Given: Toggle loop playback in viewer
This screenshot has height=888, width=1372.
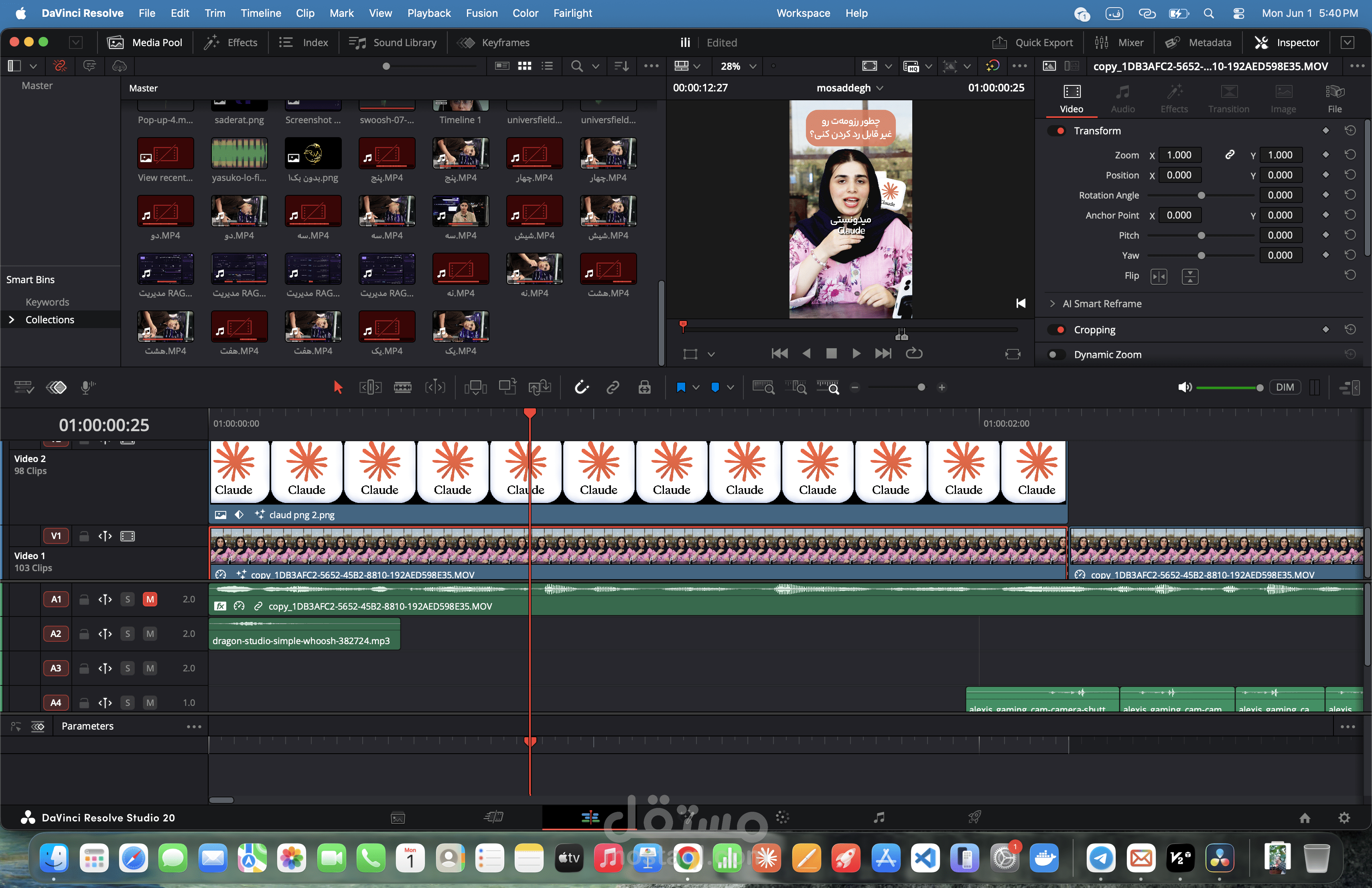Looking at the screenshot, I should pos(914,353).
